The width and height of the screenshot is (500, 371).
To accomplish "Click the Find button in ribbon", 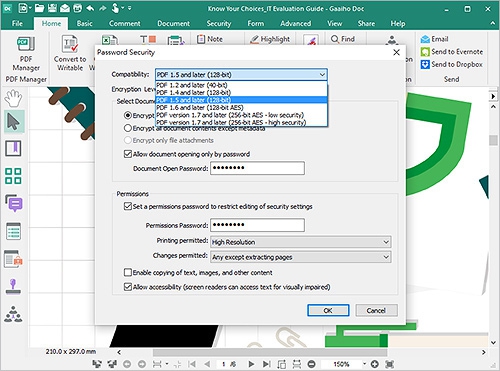I will (343, 39).
